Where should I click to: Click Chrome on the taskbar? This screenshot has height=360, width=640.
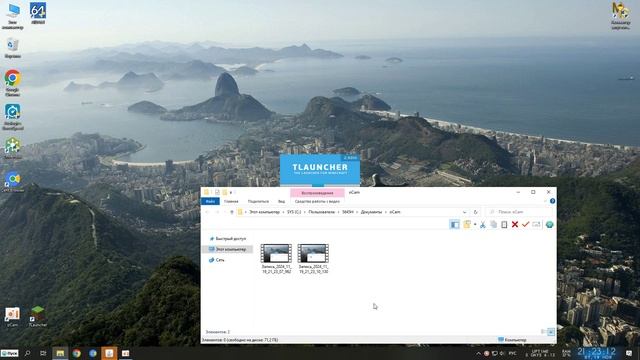[x=76, y=353]
